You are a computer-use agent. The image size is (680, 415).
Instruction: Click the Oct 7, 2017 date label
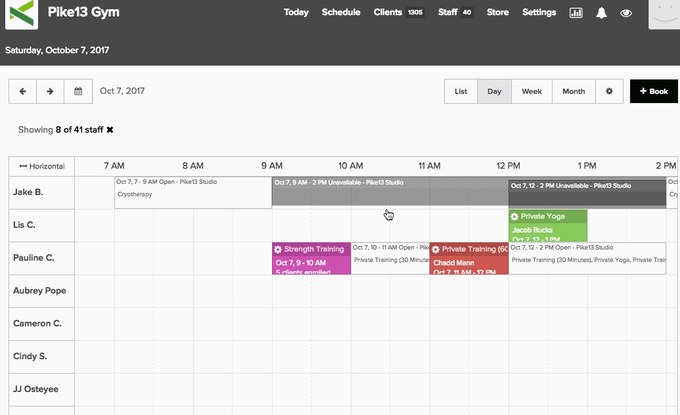tap(122, 91)
